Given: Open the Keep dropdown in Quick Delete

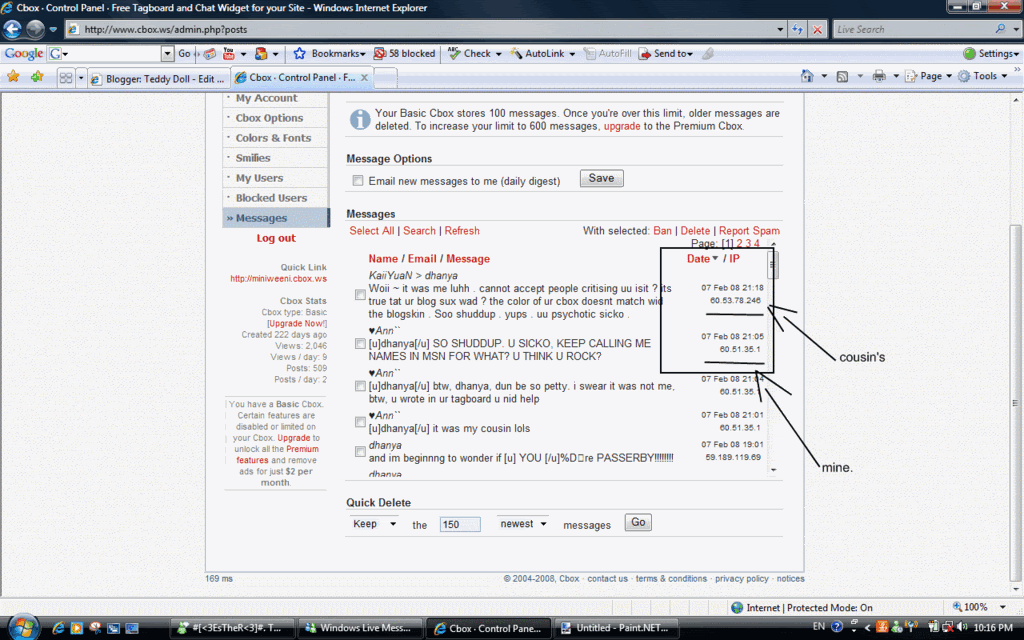Looking at the screenshot, I should tap(374, 524).
